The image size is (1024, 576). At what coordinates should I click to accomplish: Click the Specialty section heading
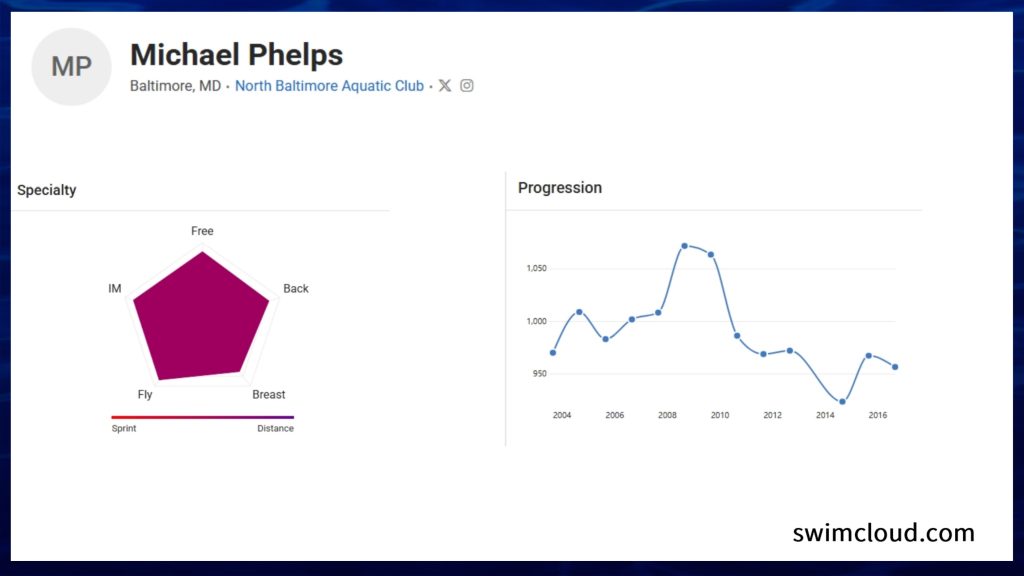tap(46, 190)
